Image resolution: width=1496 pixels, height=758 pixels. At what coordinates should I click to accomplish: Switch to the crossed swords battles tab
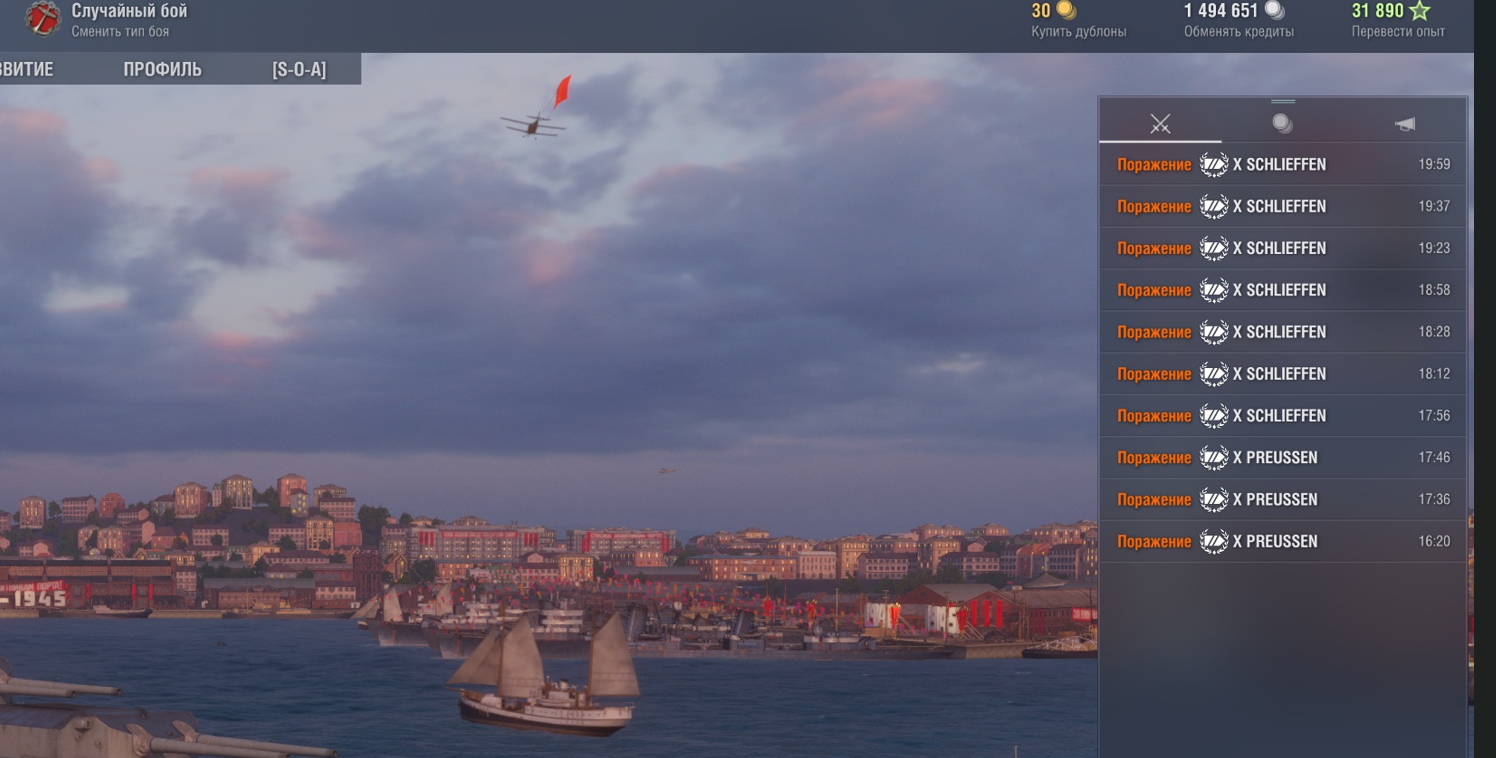pos(1160,124)
